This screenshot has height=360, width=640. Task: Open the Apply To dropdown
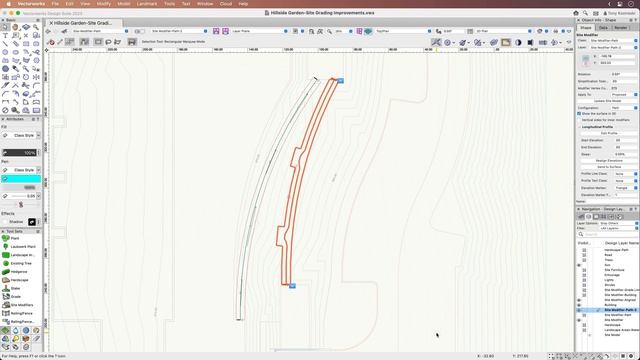point(624,95)
